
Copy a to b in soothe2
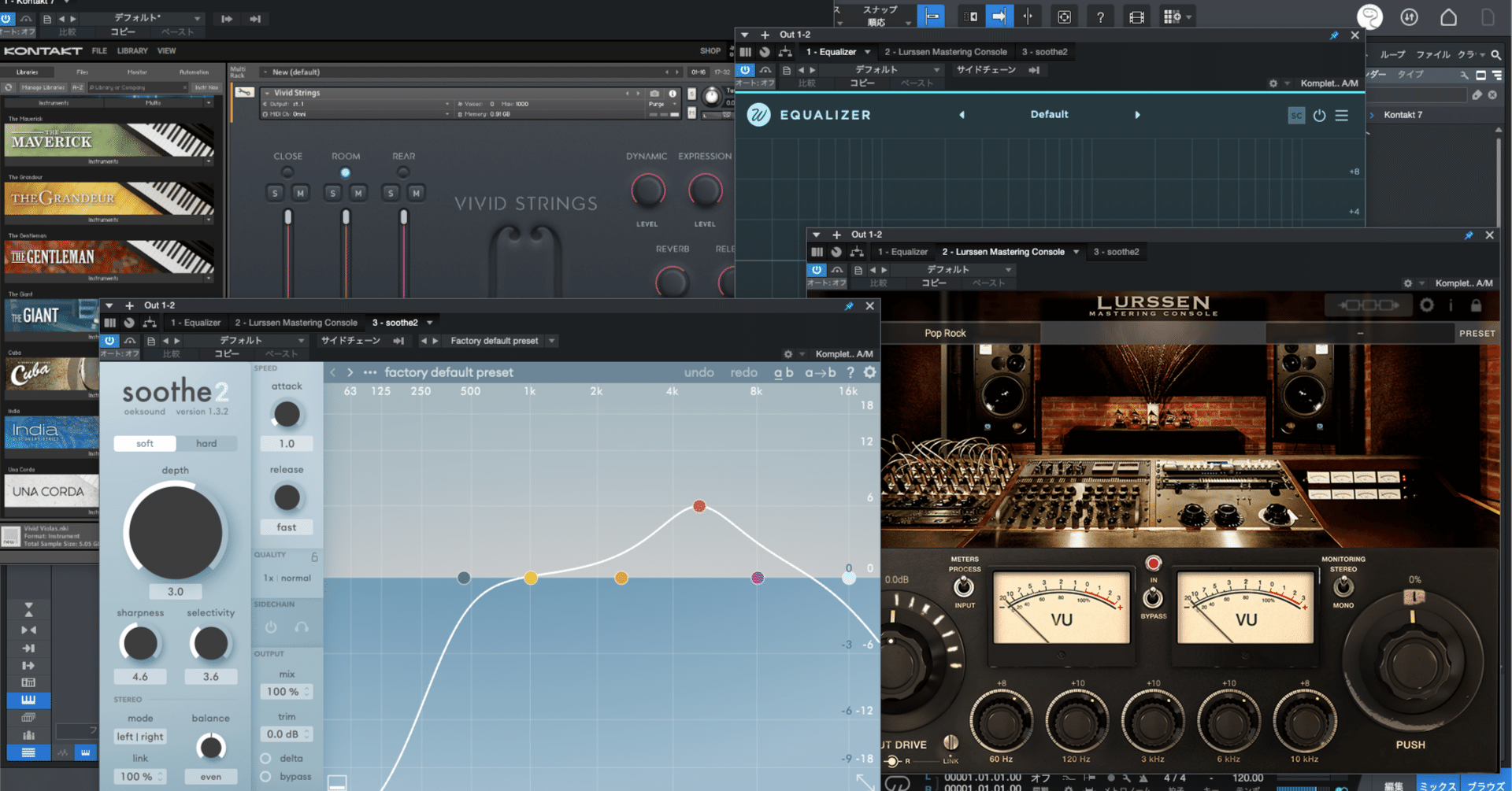[821, 372]
